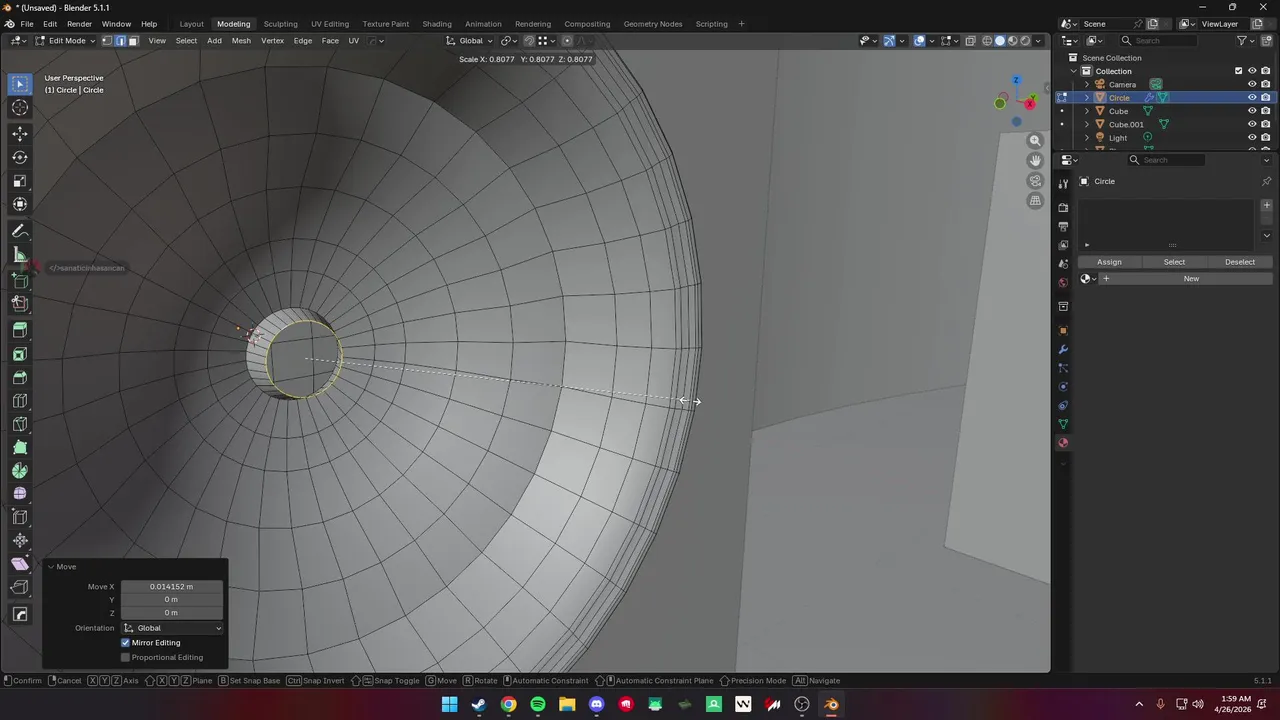Viewport: 1280px width, 720px height.
Task: Enable edge select mode
Action: [x=120, y=41]
